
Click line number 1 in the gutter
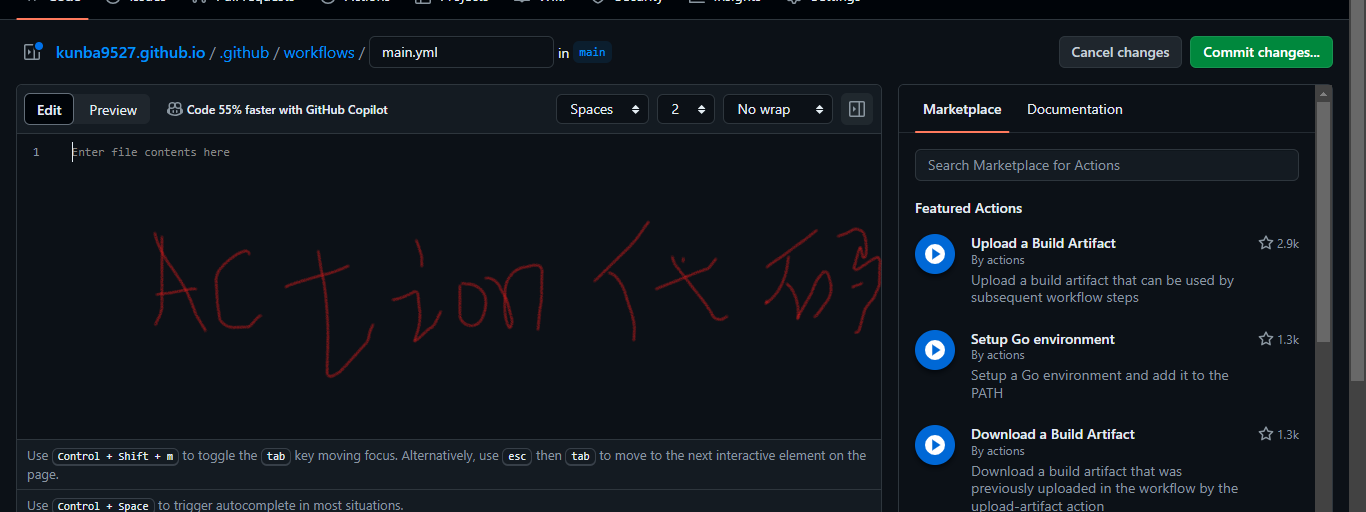36,152
